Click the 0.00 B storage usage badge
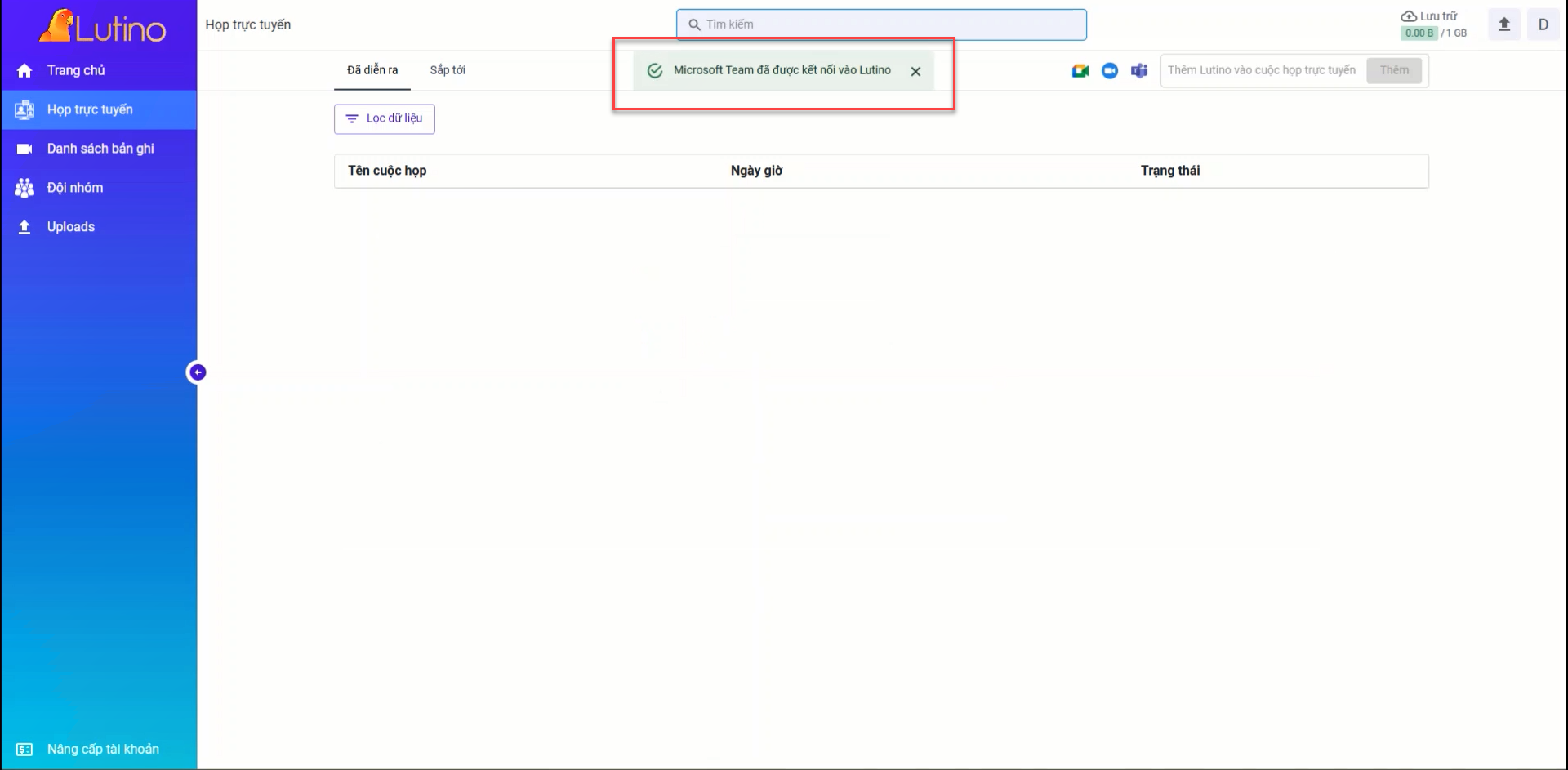 tap(1419, 33)
